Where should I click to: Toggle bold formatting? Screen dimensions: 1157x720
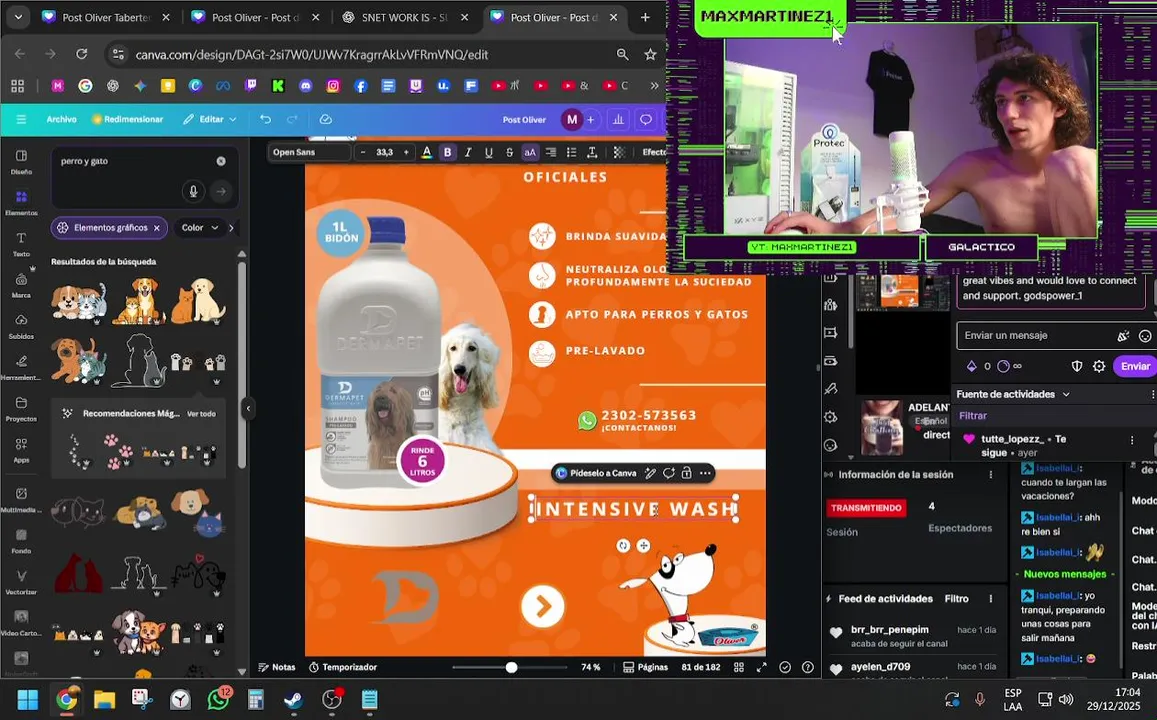447,153
